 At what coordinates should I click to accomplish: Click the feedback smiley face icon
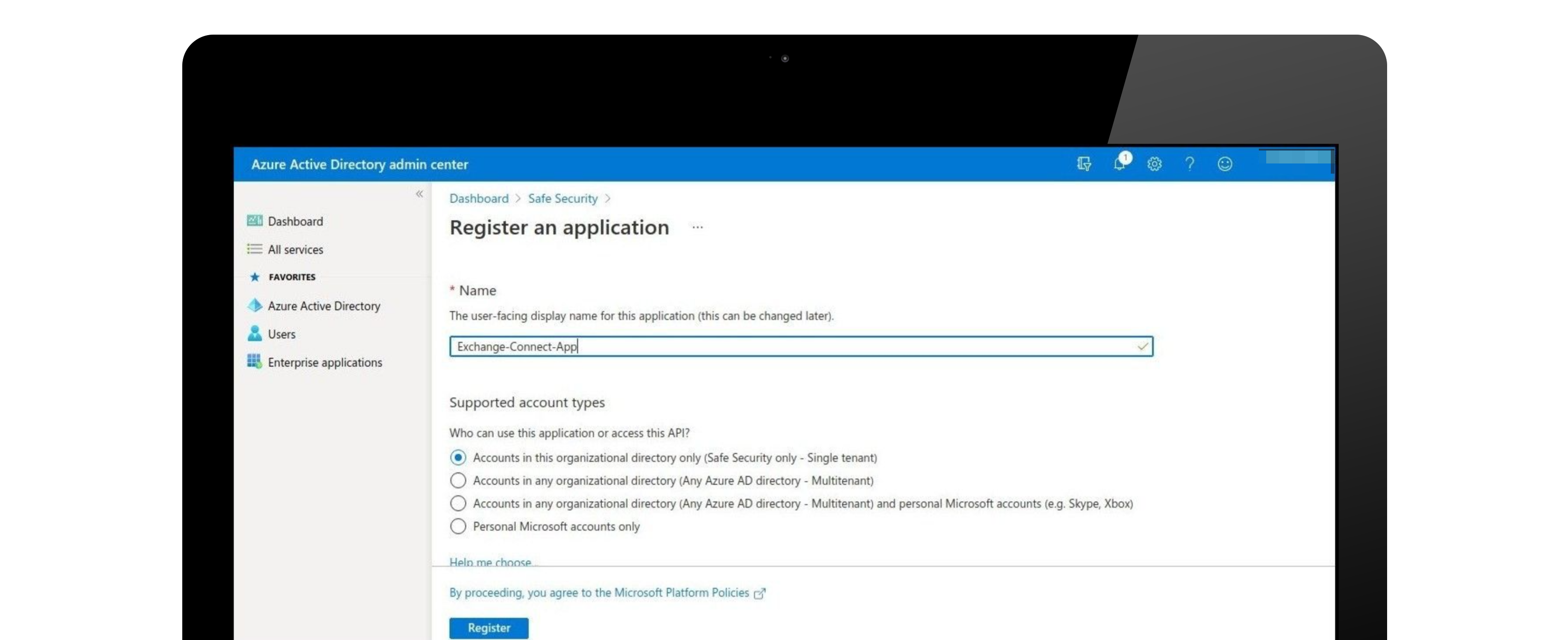1224,163
